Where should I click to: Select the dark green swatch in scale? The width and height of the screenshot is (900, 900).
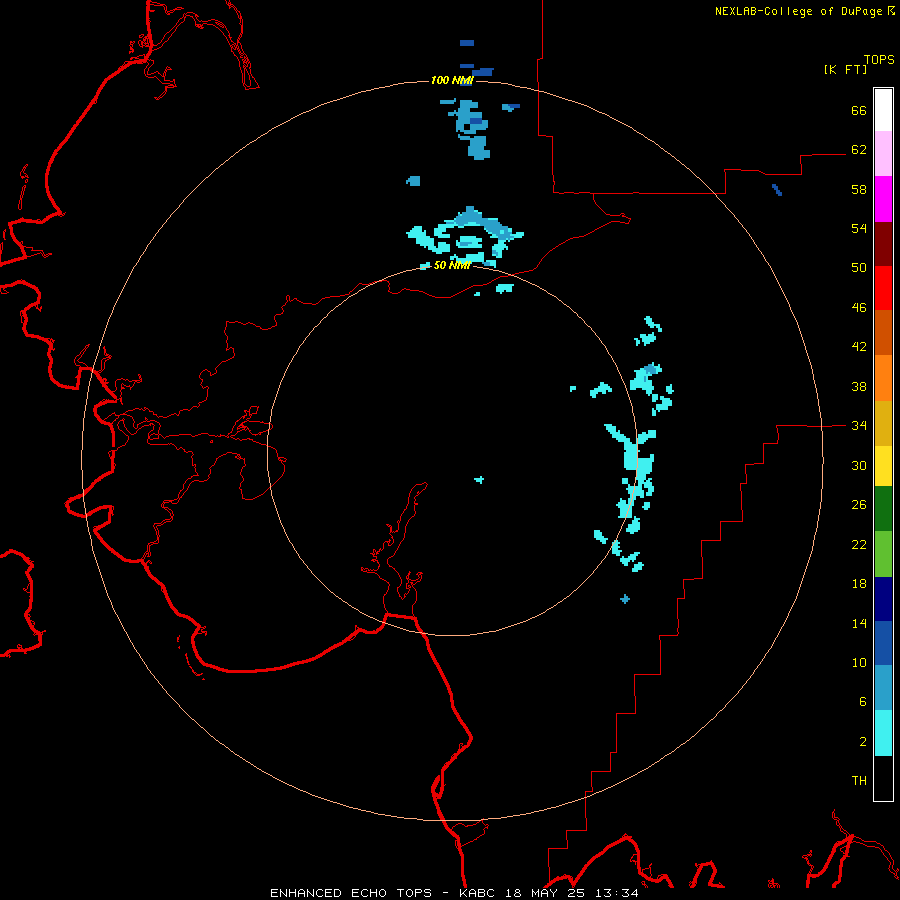tap(883, 509)
